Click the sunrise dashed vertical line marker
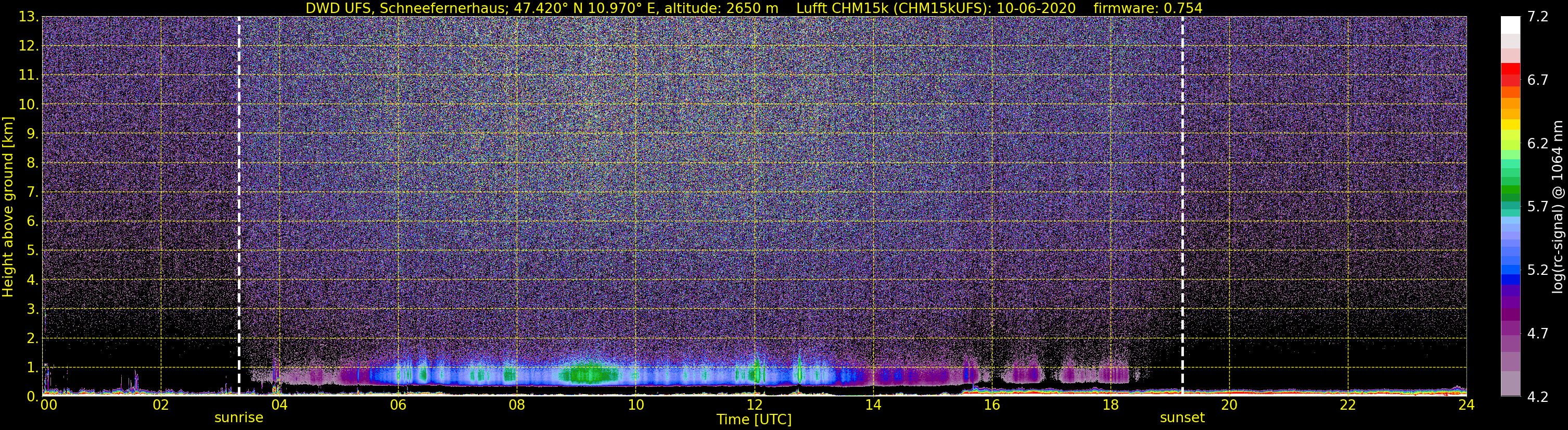Screen dimensions: 1568x430 click(238, 206)
